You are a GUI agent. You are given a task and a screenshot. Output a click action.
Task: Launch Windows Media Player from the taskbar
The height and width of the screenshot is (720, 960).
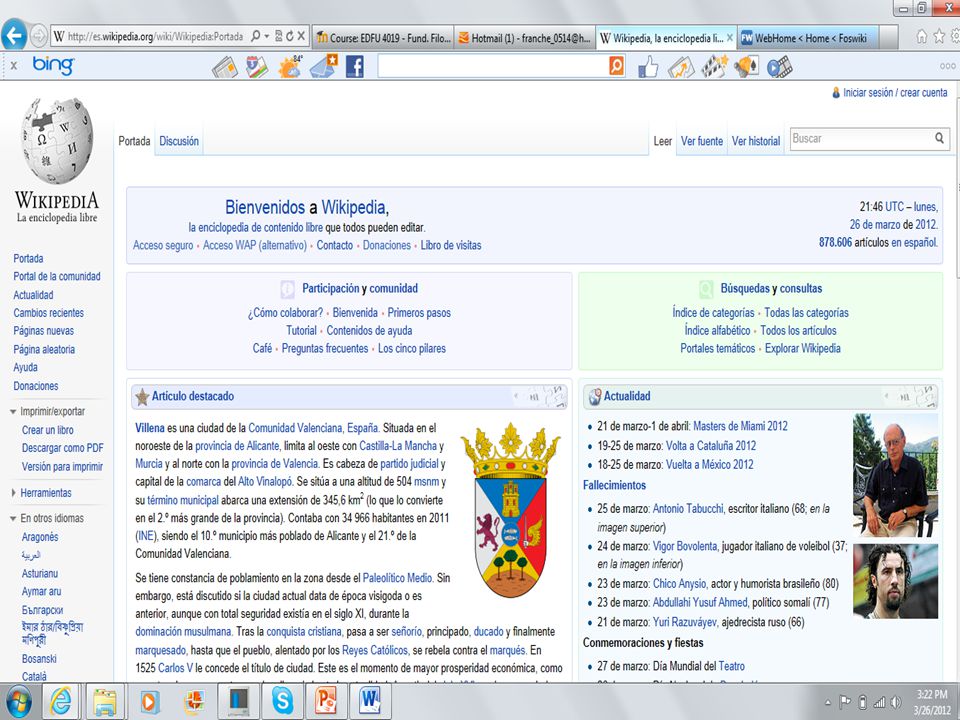tap(149, 702)
